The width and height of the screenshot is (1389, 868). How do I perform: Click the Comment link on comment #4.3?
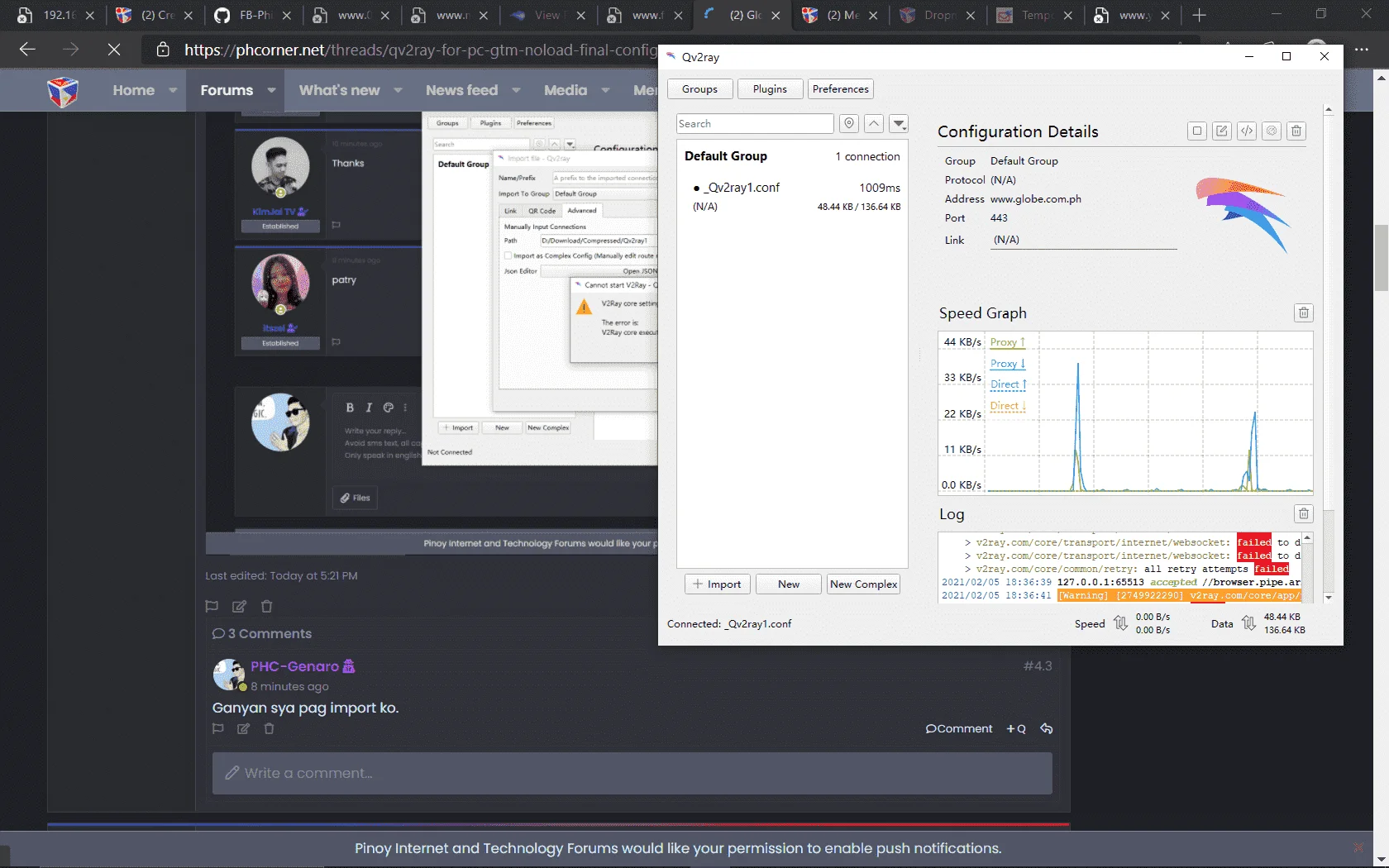pyautogui.click(x=959, y=728)
